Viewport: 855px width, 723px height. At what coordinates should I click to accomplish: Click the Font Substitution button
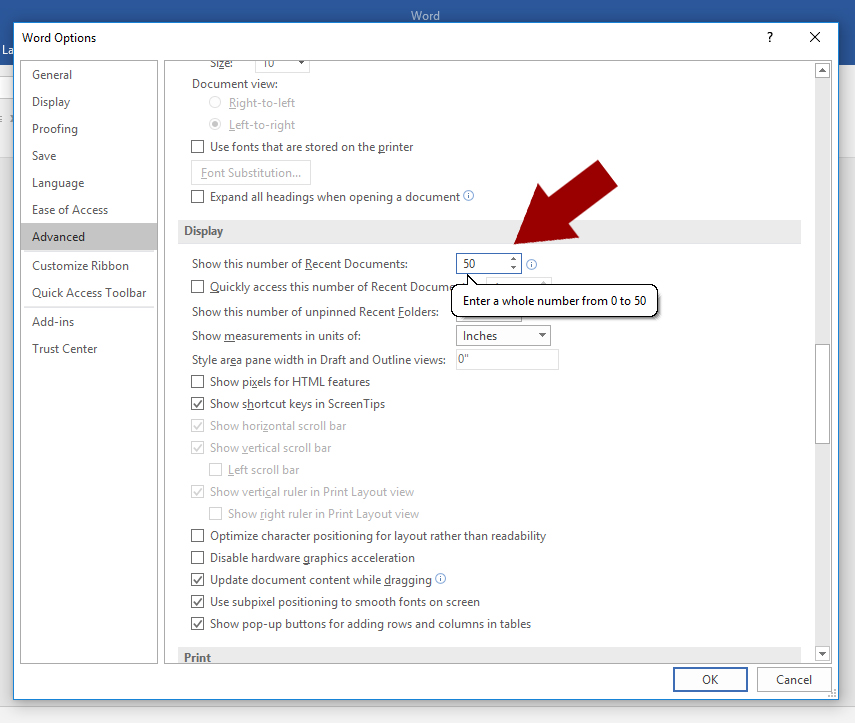click(x=251, y=173)
